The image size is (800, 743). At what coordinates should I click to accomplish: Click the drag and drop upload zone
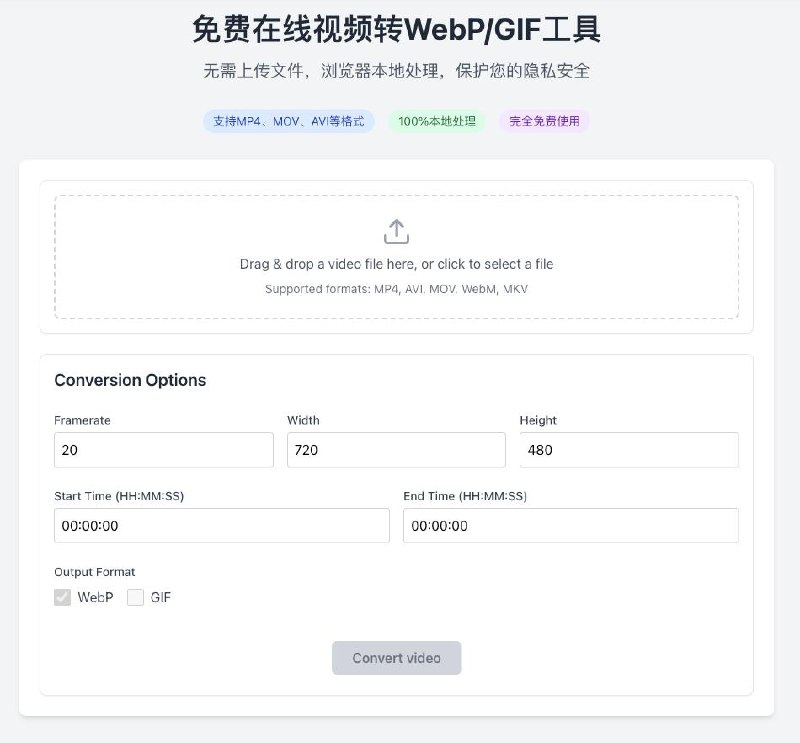396,256
